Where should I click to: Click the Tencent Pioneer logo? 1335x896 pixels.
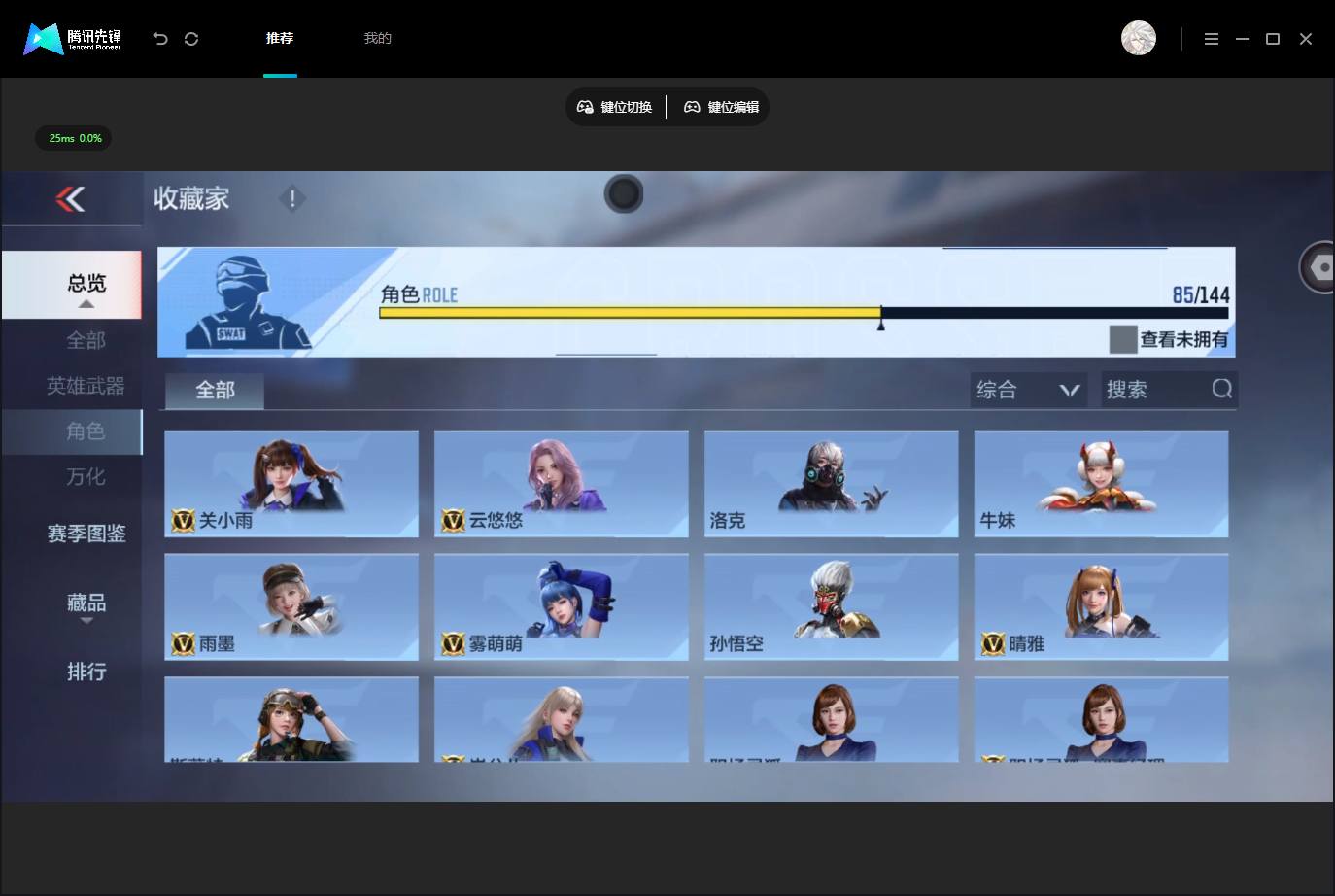73,39
